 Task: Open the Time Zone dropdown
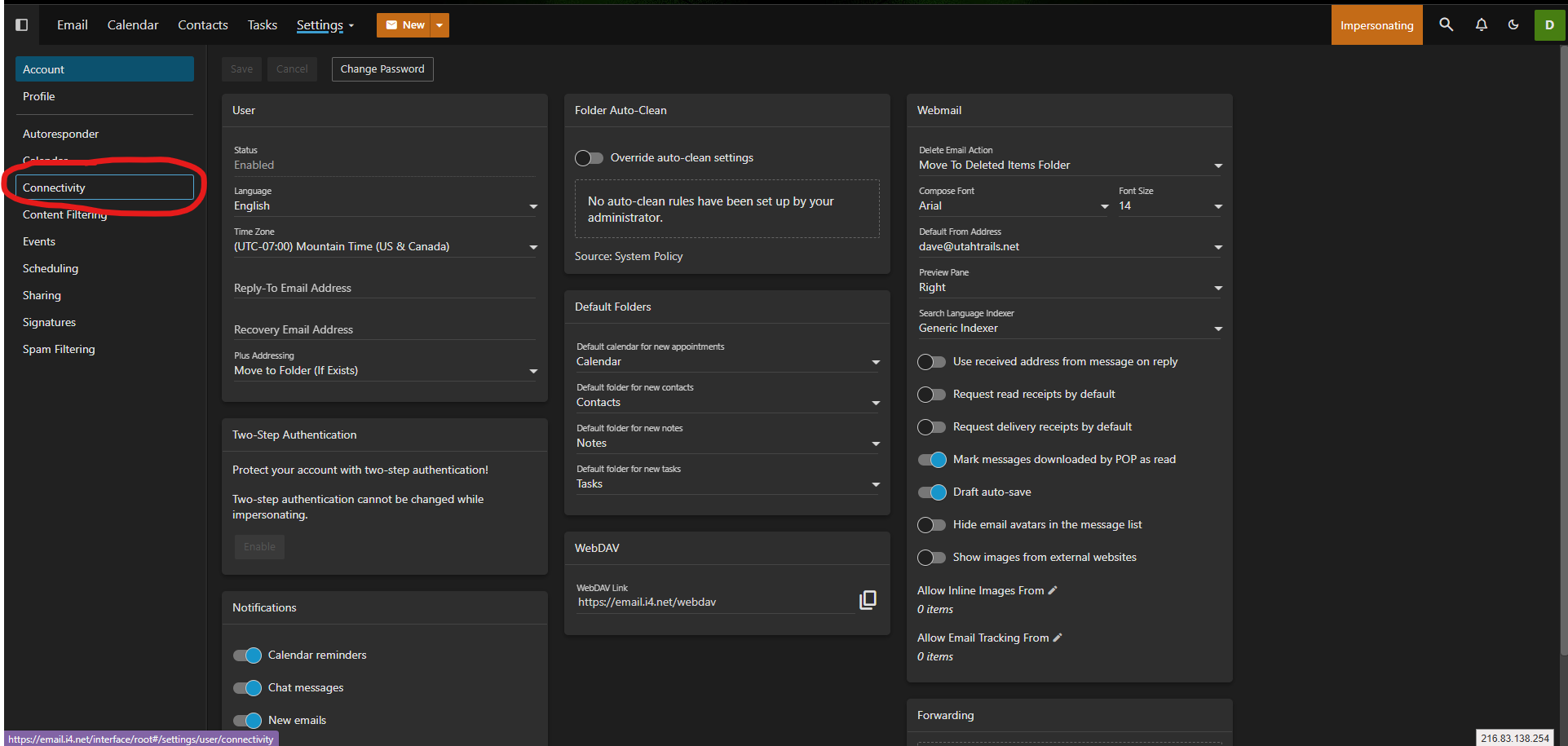[x=384, y=247]
